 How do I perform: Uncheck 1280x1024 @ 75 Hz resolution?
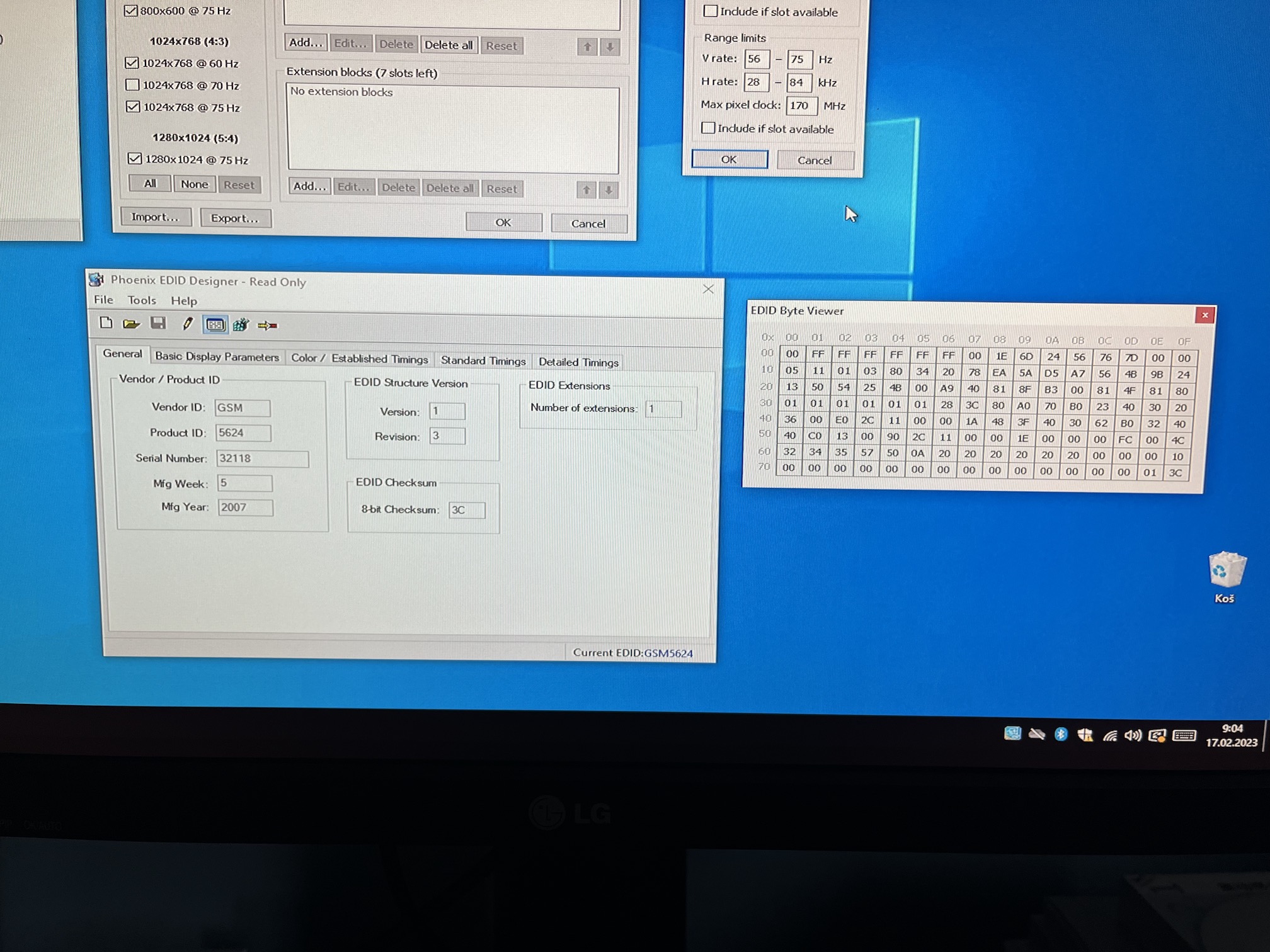coord(134,159)
